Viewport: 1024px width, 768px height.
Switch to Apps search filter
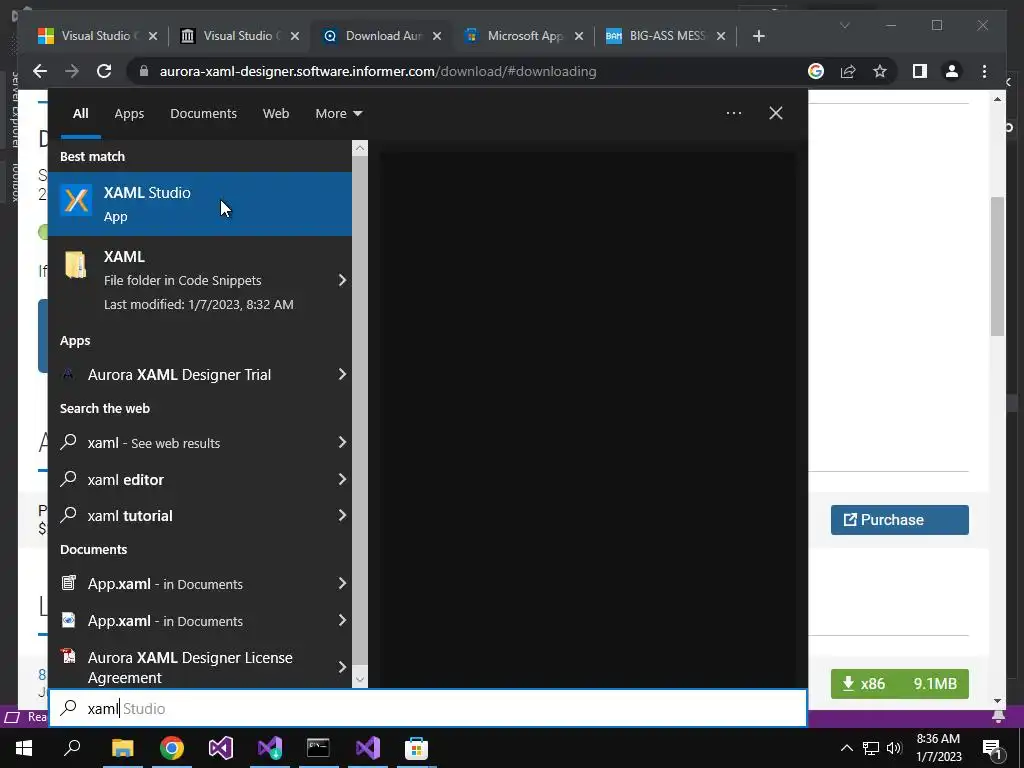coord(129,113)
